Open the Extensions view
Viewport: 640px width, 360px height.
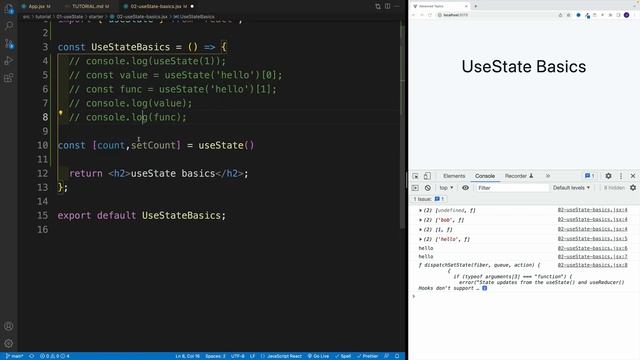tap(9, 78)
